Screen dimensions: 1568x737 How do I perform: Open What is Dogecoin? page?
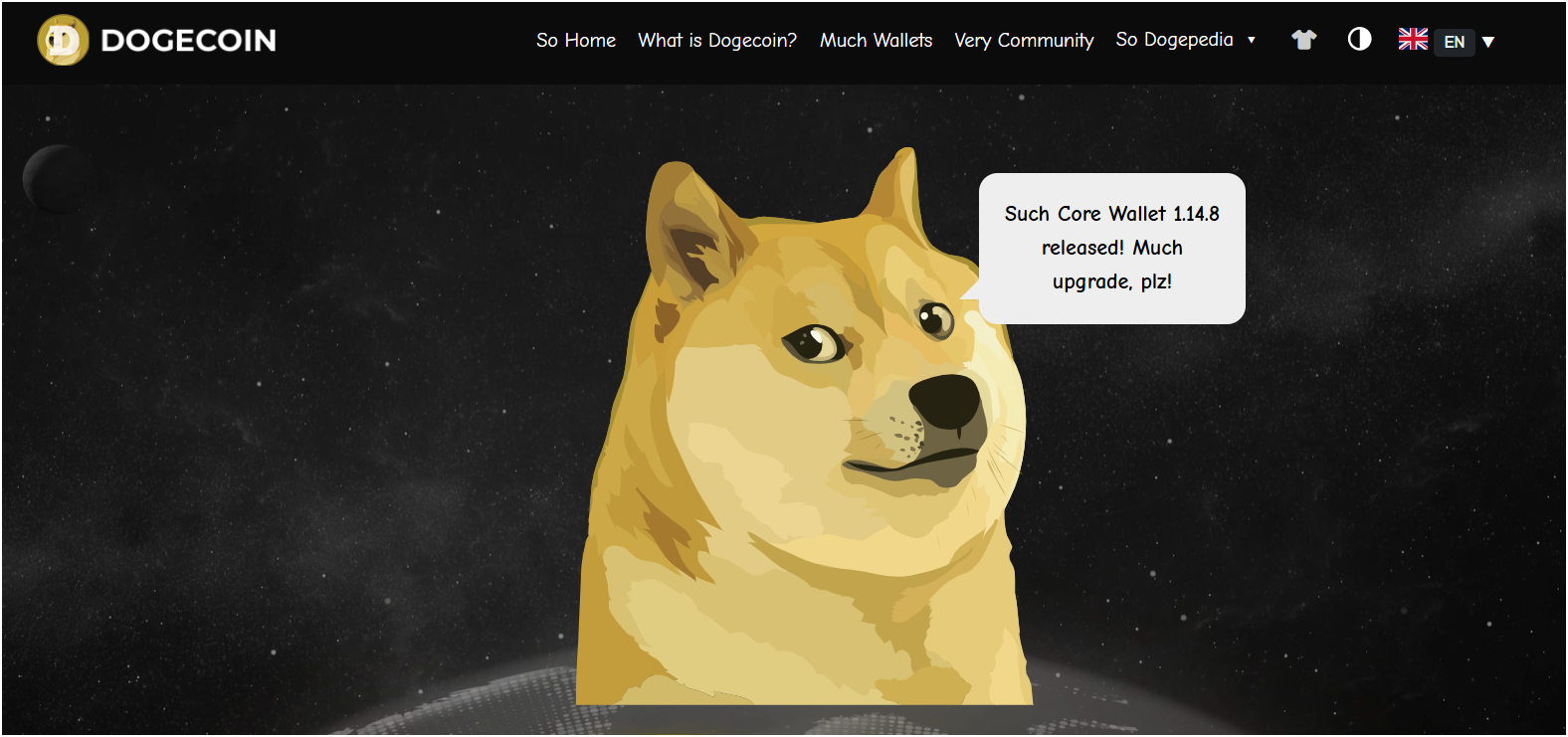pos(717,40)
